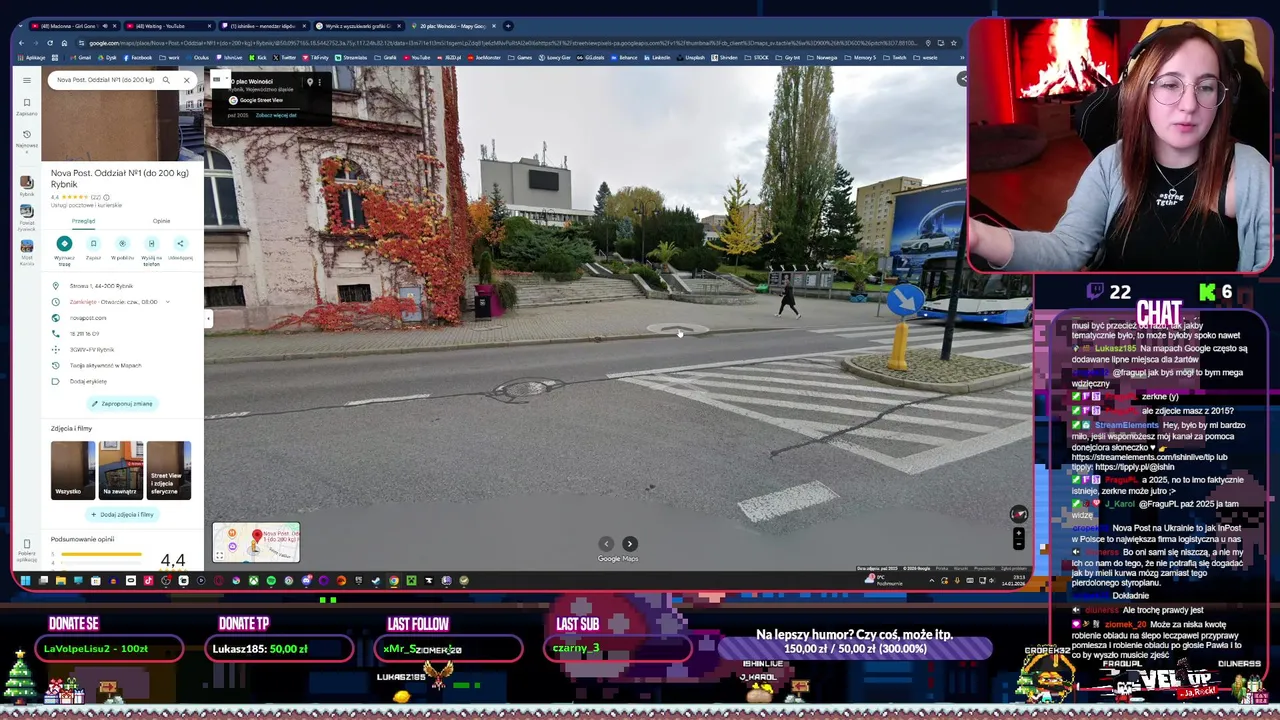Click the Chrome address bar
The image size is (1280, 720).
coord(500,43)
